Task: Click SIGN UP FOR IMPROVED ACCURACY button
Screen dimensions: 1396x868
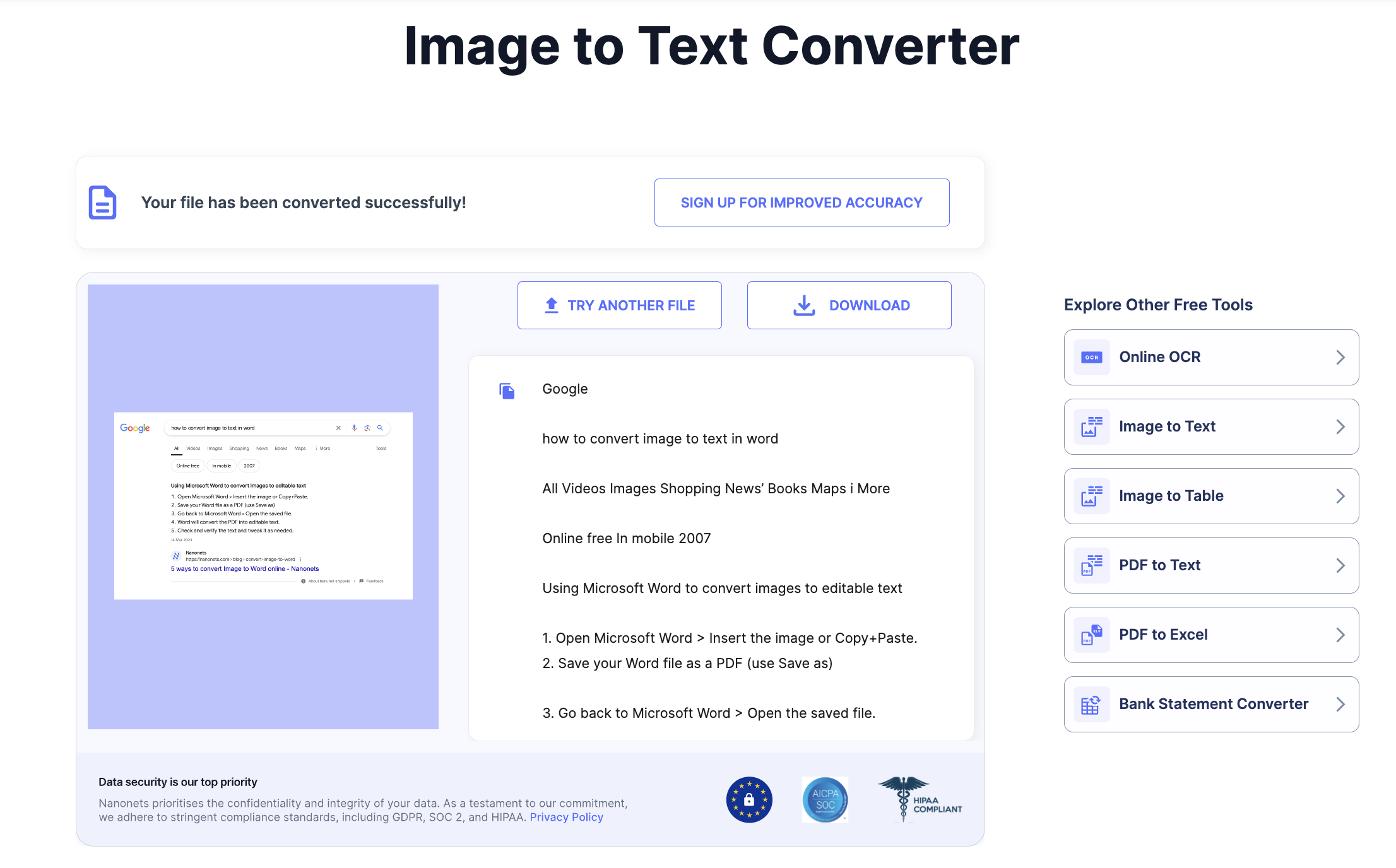Action: [x=801, y=202]
